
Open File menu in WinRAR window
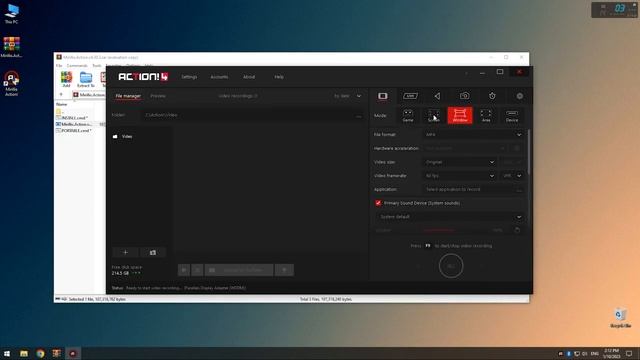(x=59, y=65)
